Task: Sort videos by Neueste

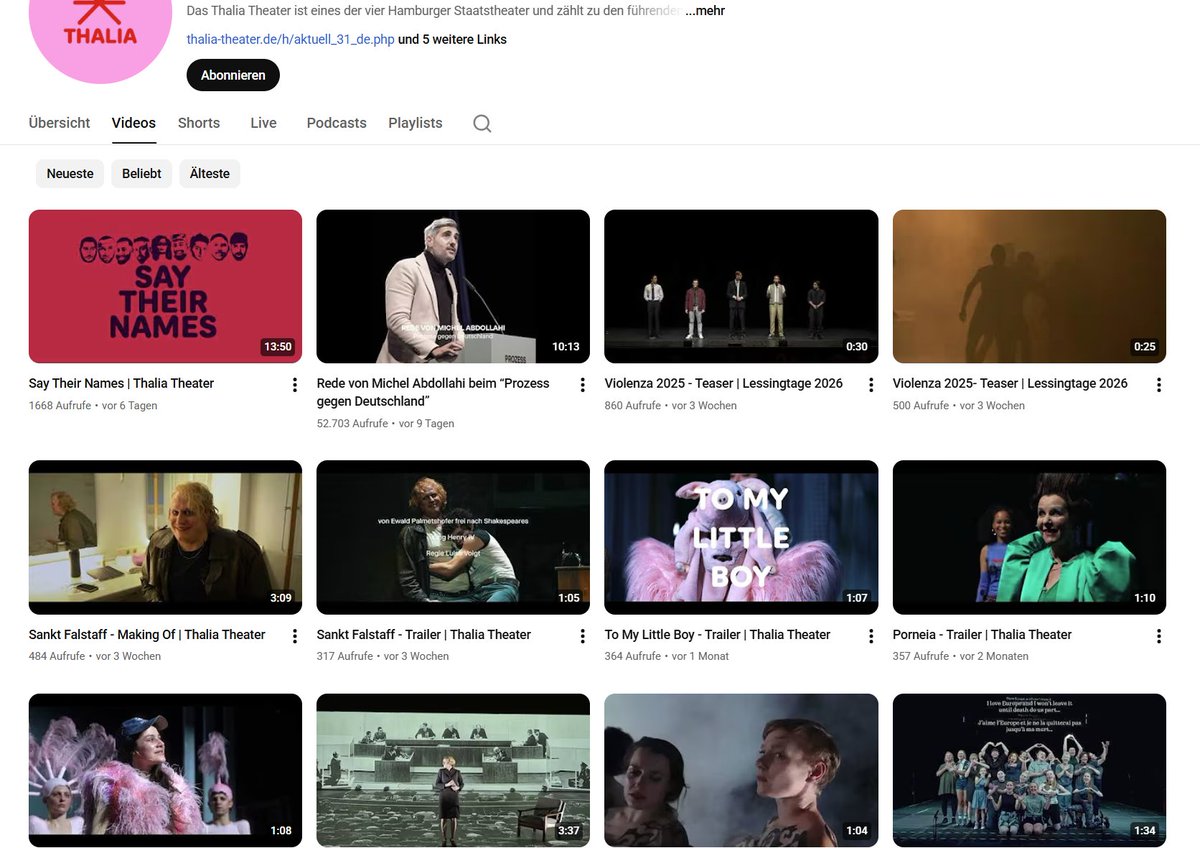Action: (70, 173)
